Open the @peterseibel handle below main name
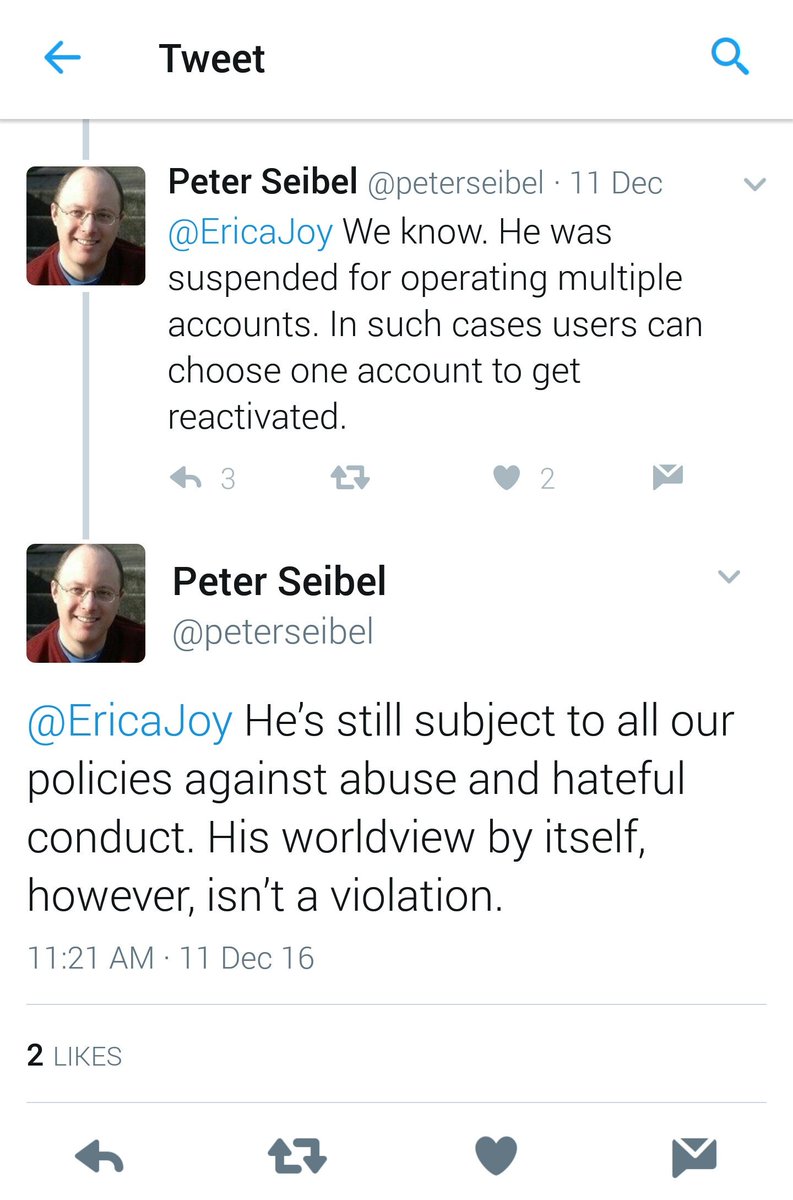Viewport: 793px width, 1200px height. [x=273, y=632]
